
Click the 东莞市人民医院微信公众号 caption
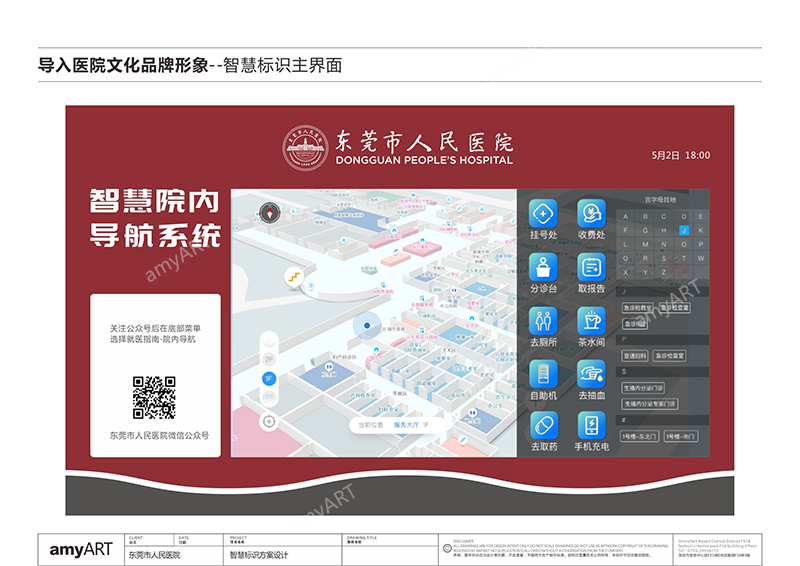pos(159,435)
